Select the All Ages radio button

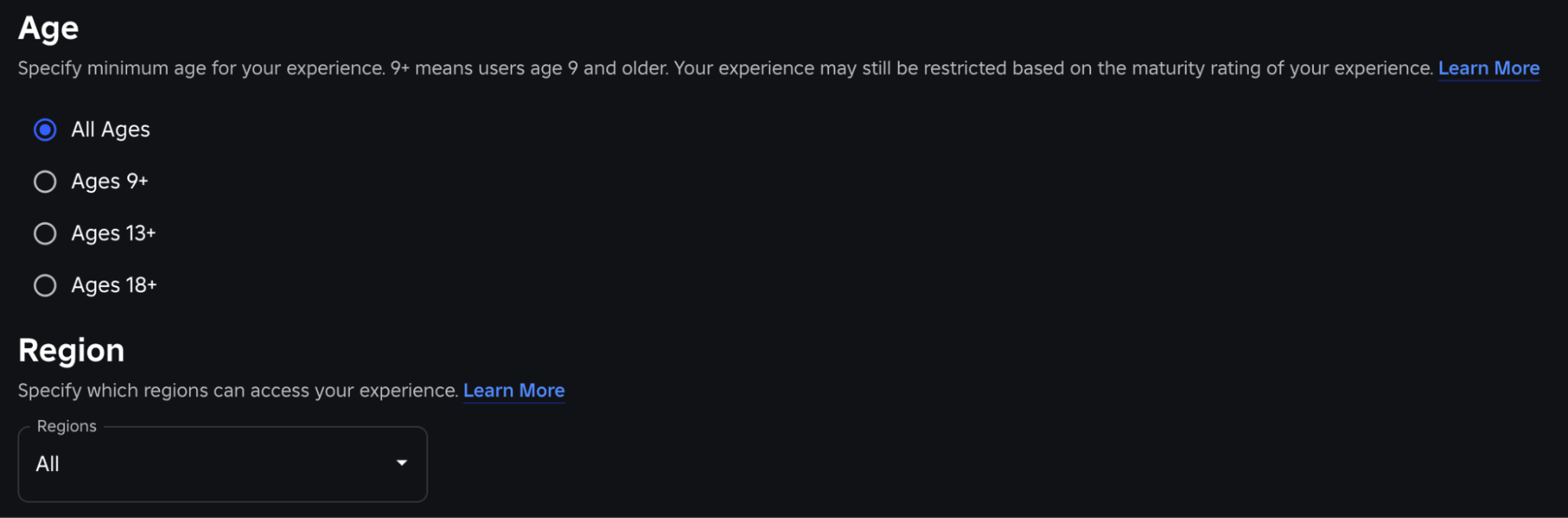pos(45,129)
